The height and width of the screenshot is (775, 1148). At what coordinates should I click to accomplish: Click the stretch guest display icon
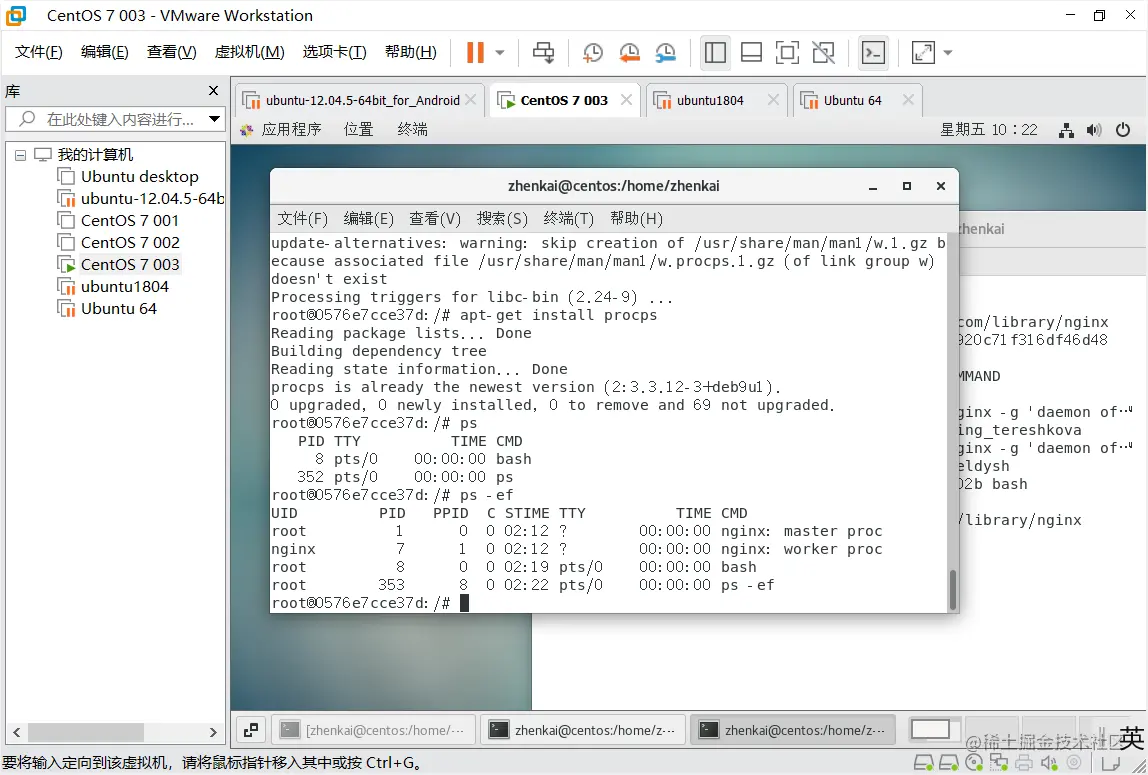[923, 52]
